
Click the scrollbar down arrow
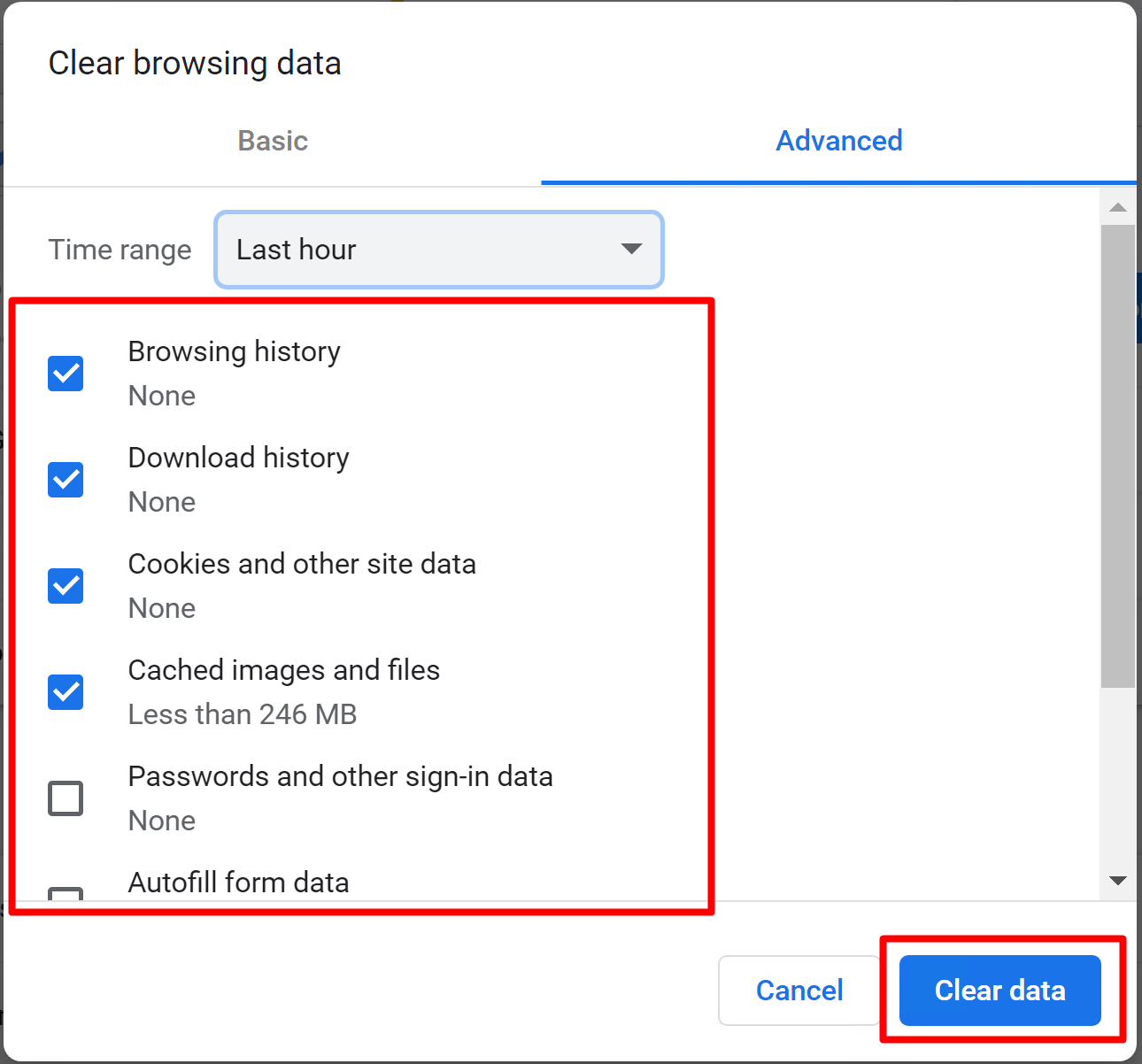click(1118, 879)
